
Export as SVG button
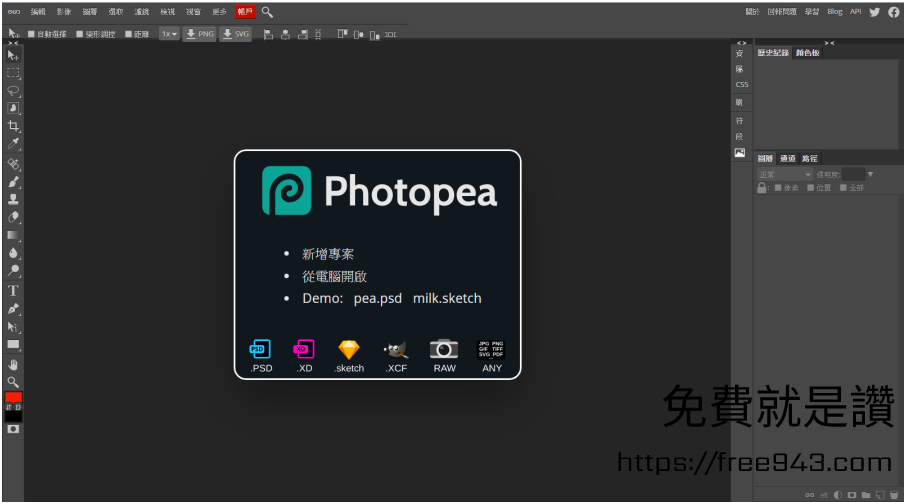(x=236, y=34)
